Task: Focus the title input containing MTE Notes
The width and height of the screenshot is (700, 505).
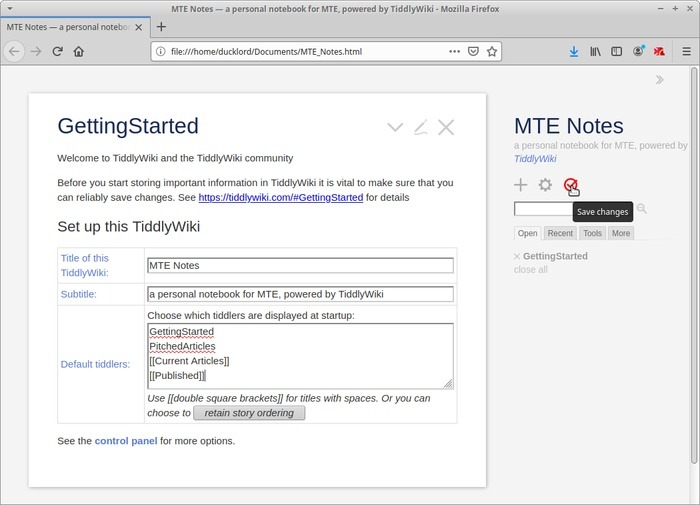Action: (300, 266)
